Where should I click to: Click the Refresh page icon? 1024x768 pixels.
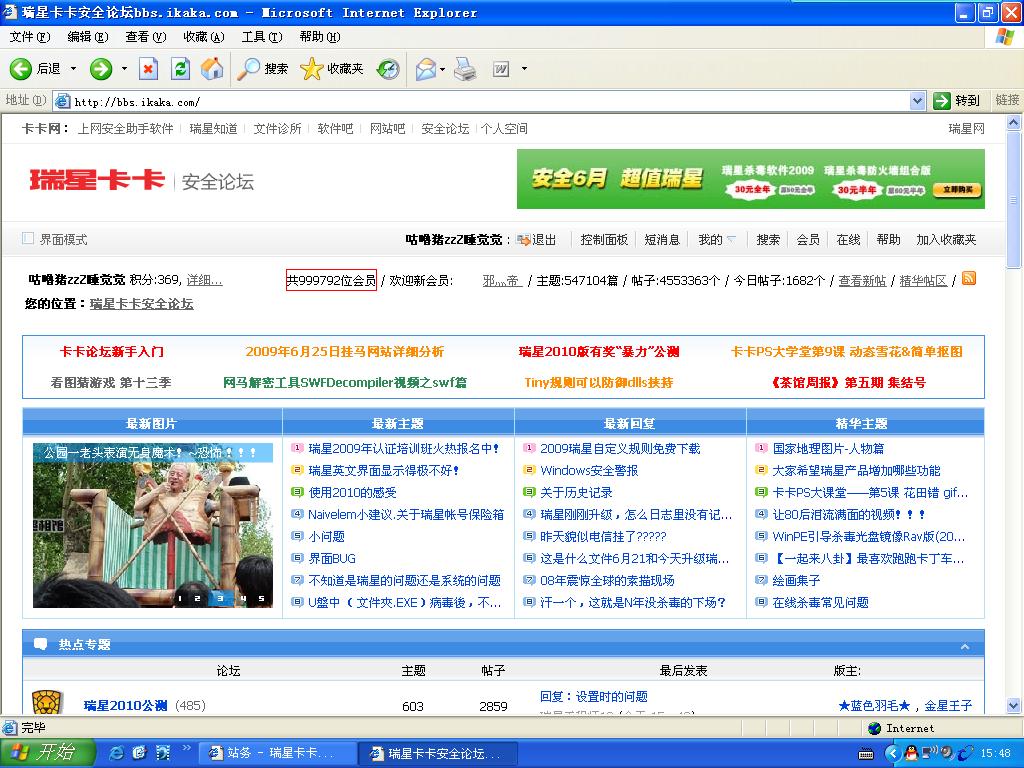[x=180, y=69]
